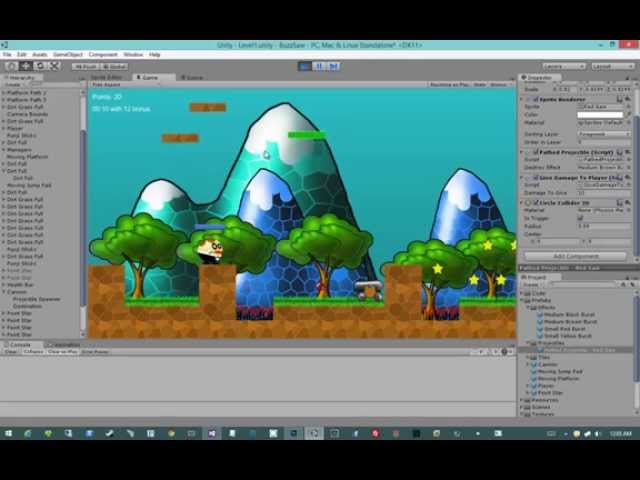Viewport: 640px width, 480px height.
Task: Open the GameObject menu
Action: (68, 54)
